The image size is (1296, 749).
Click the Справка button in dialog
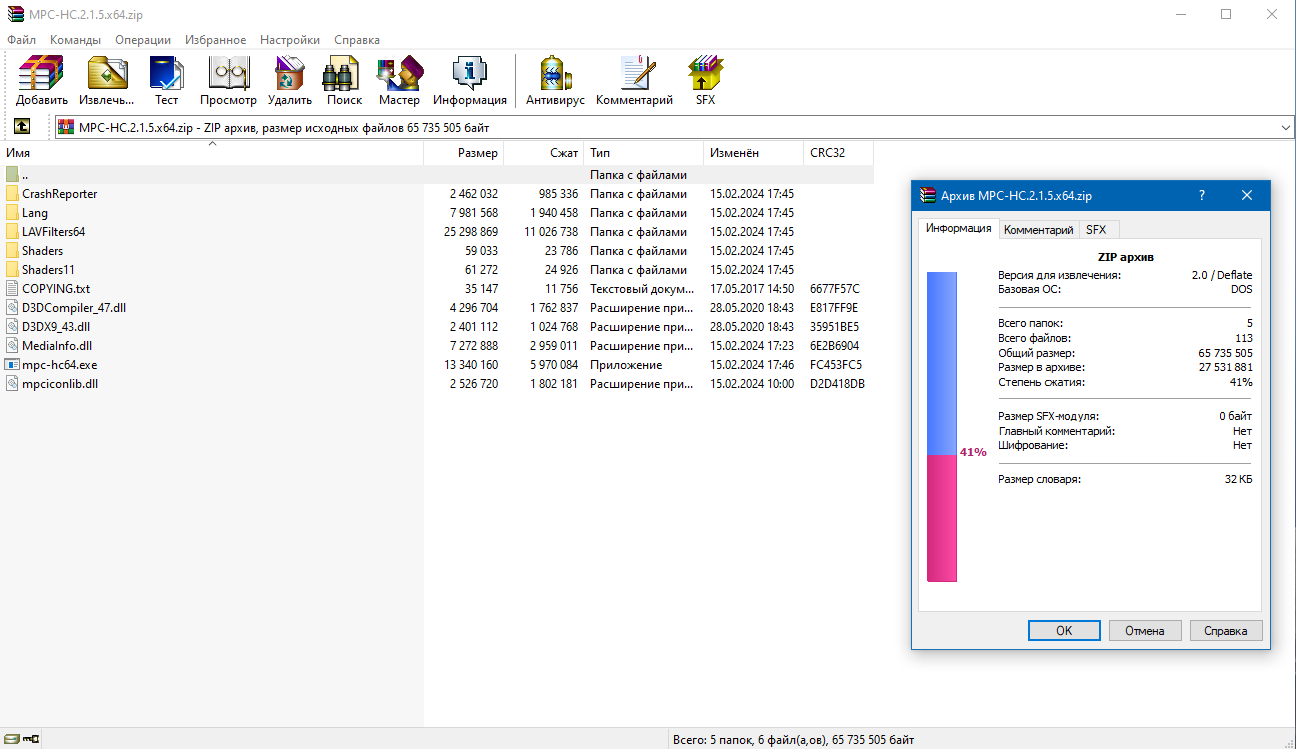[1226, 631]
